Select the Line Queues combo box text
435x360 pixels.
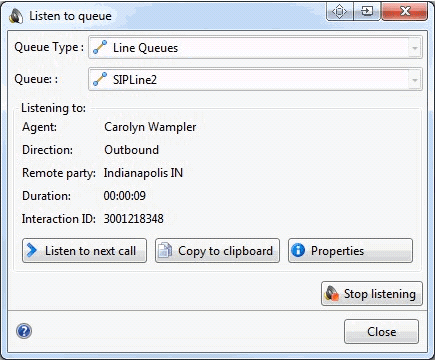pos(145,48)
